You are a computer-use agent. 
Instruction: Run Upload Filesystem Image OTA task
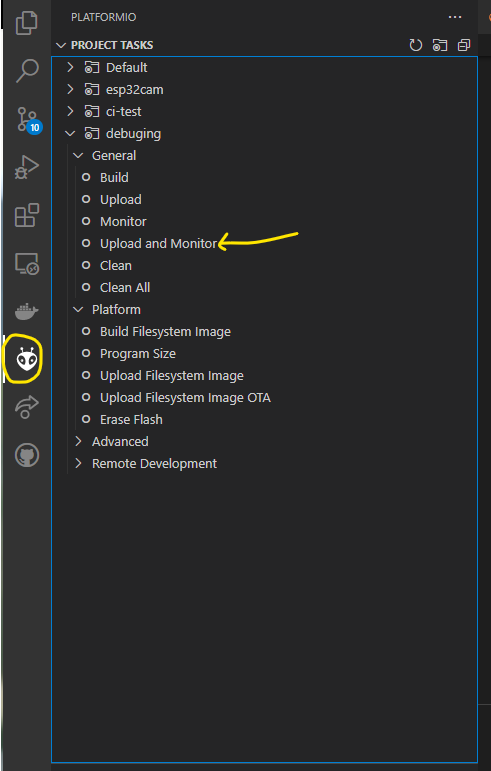185,398
